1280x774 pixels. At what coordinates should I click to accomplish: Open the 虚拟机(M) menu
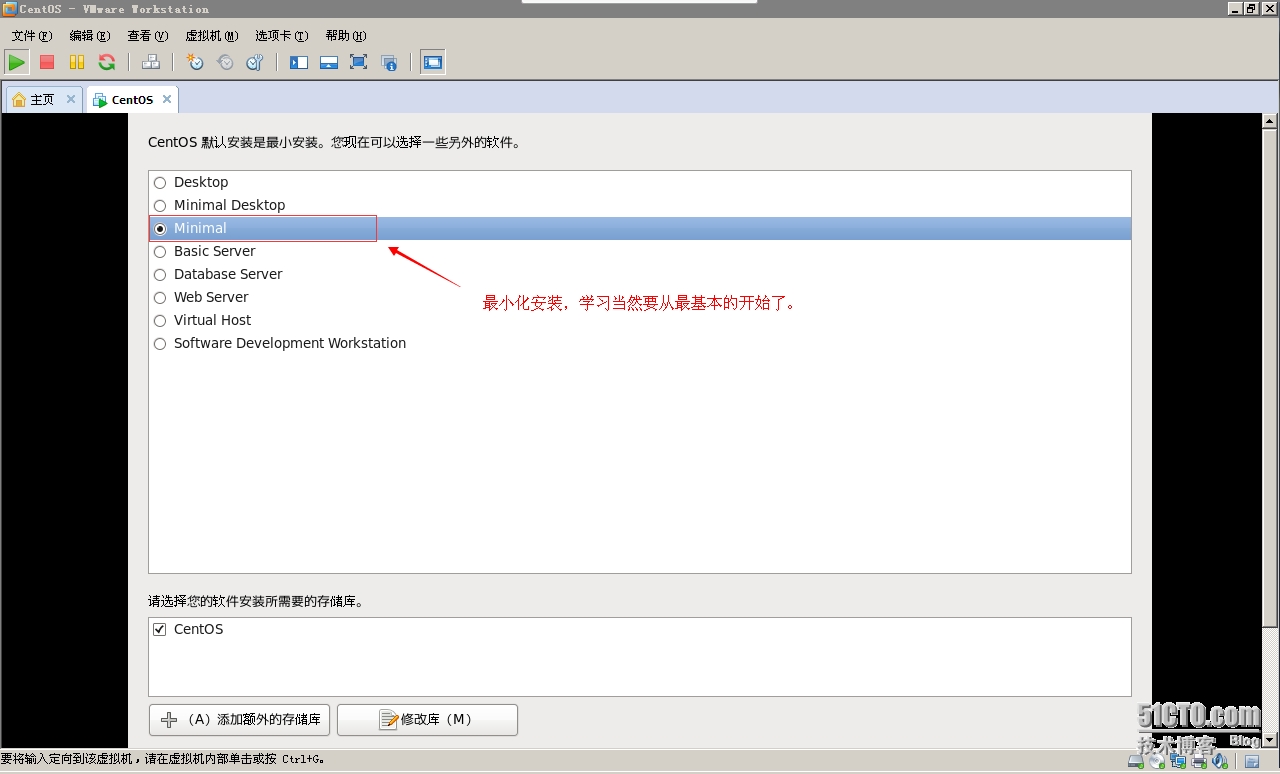coord(211,36)
